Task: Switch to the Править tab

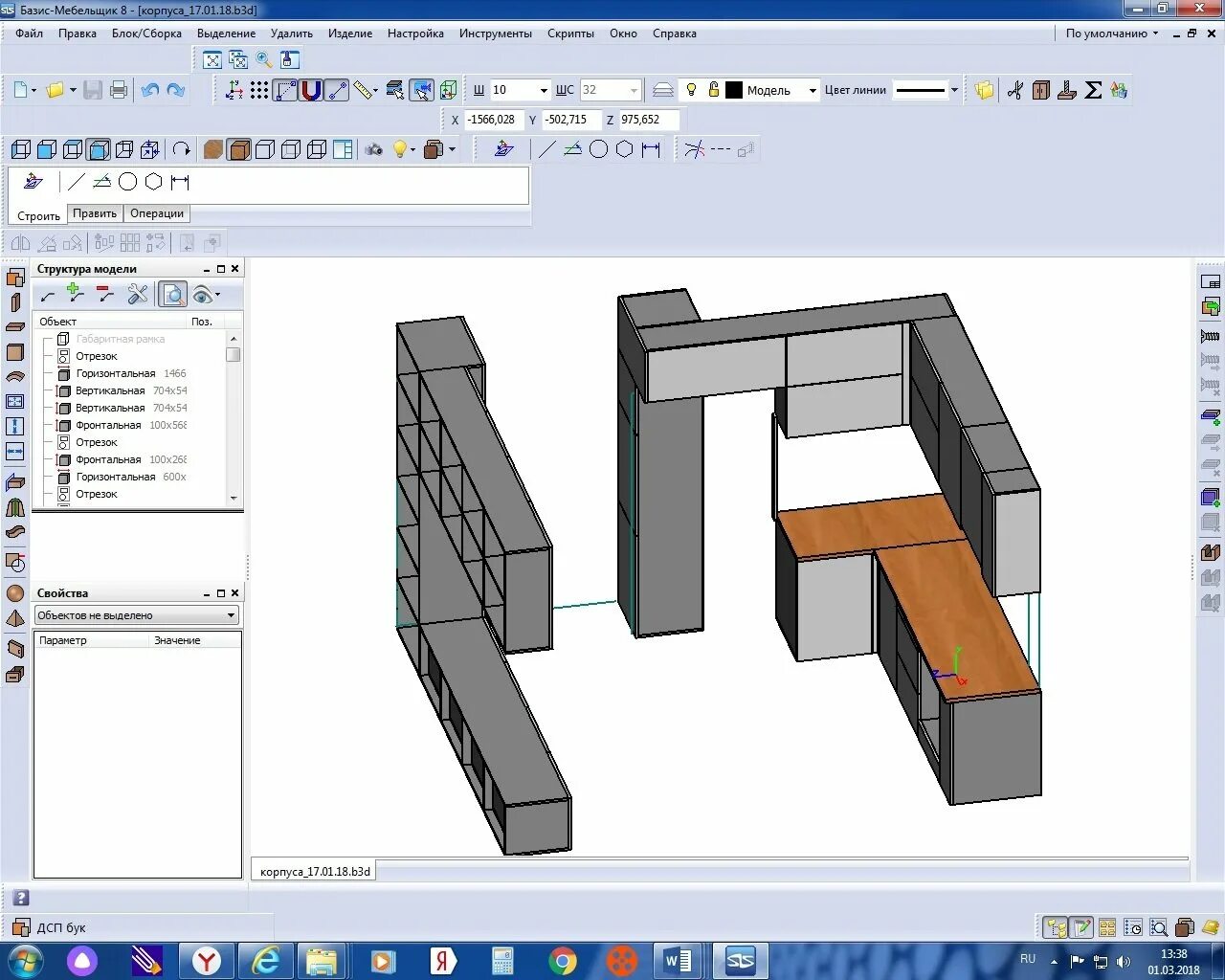Action: pos(95,213)
